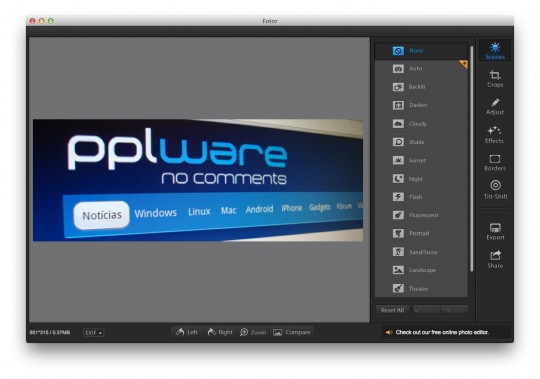Apply the Sand/Snow scene

click(x=421, y=252)
